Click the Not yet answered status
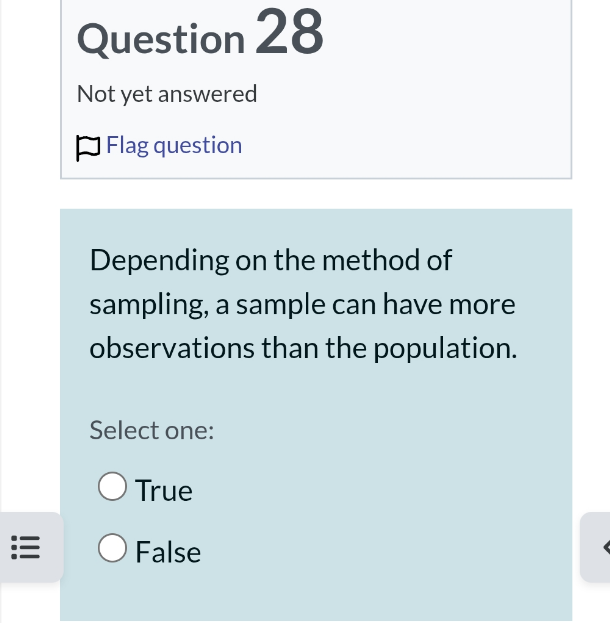 167,94
